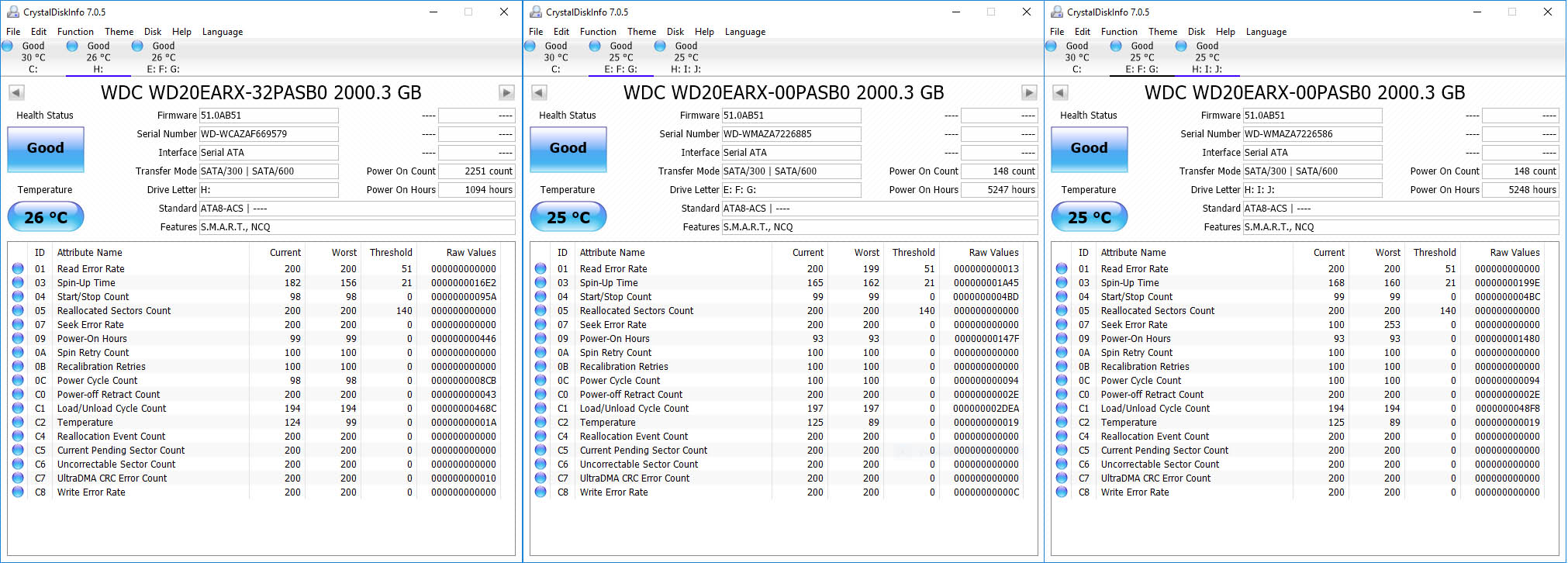This screenshot has width=1568, height=563.
Task: Click Standard field ATA8-ACS in right window
Action: tap(1401, 209)
